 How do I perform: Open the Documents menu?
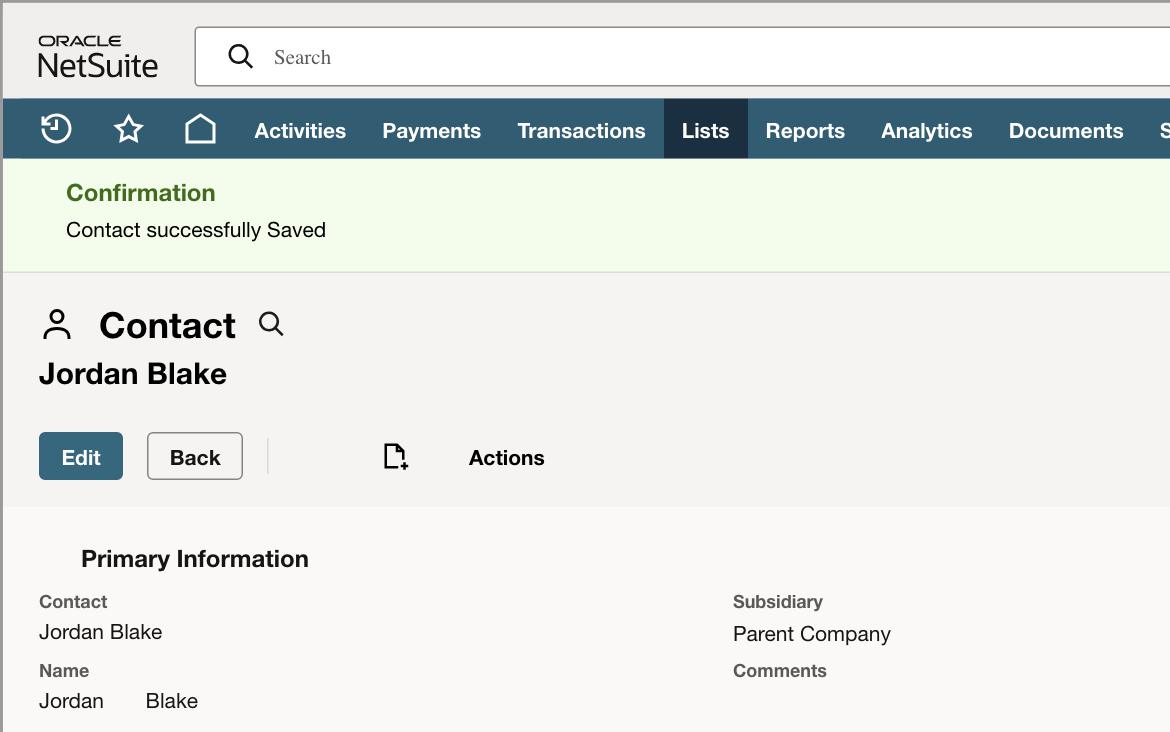pos(1066,131)
